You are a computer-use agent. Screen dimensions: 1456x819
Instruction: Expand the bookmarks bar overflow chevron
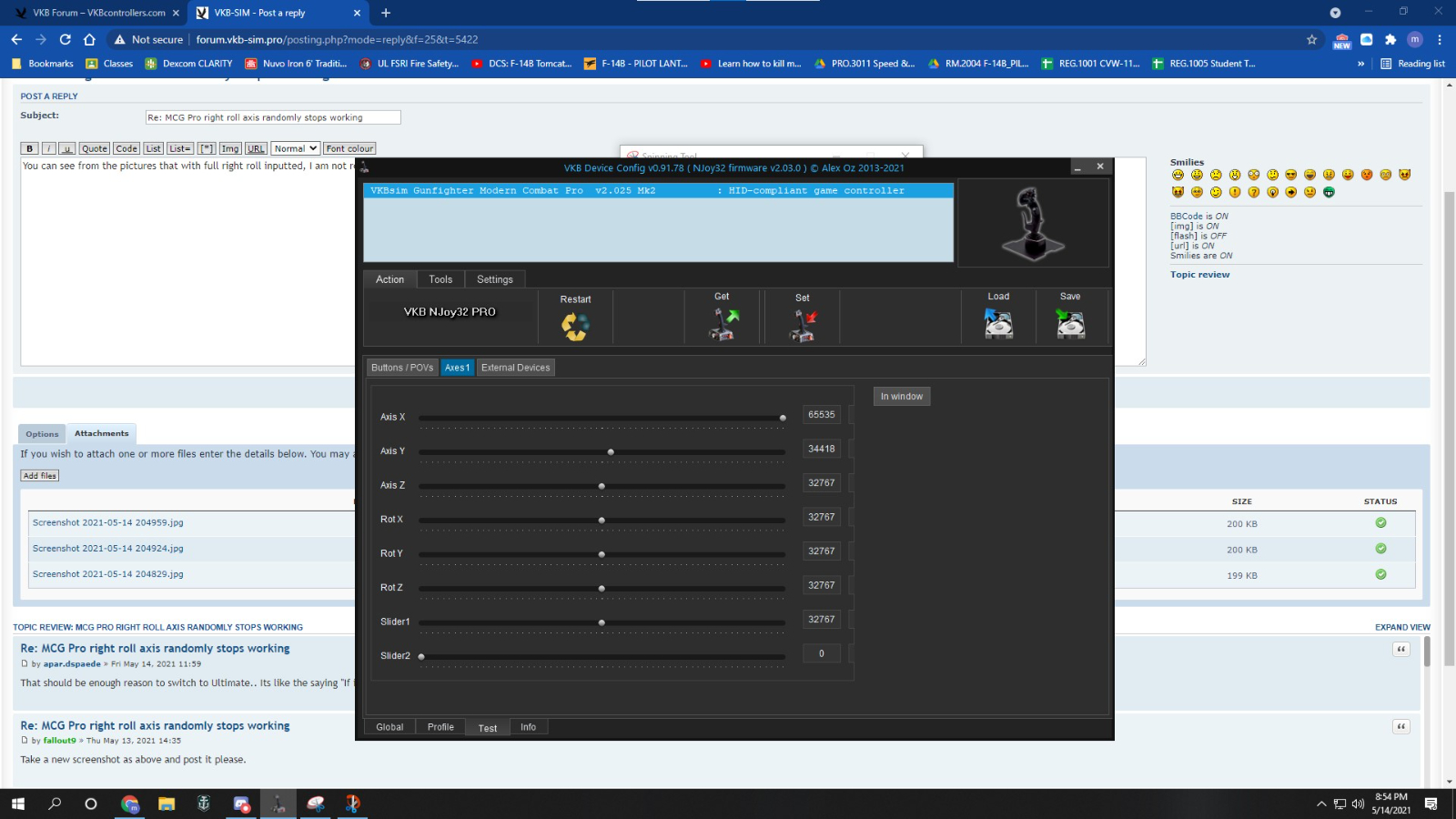pyautogui.click(x=1360, y=64)
